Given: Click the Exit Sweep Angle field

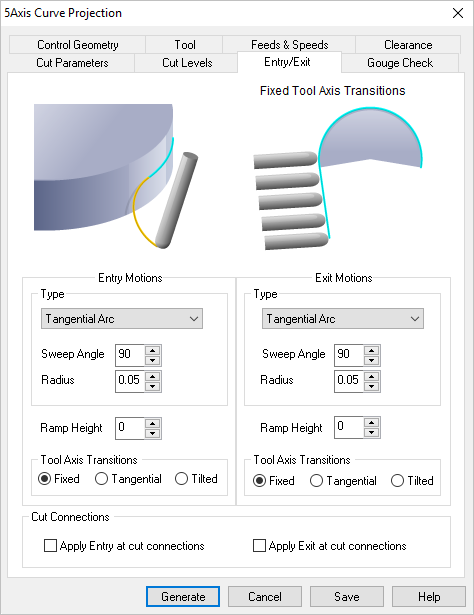Looking at the screenshot, I should click(349, 355).
